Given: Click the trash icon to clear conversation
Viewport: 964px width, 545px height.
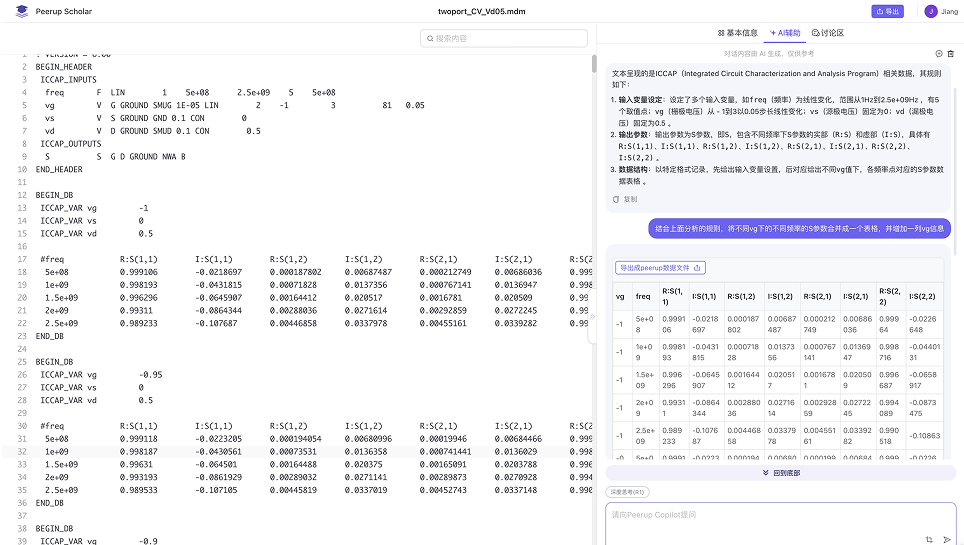Looking at the screenshot, I should tap(950, 54).
